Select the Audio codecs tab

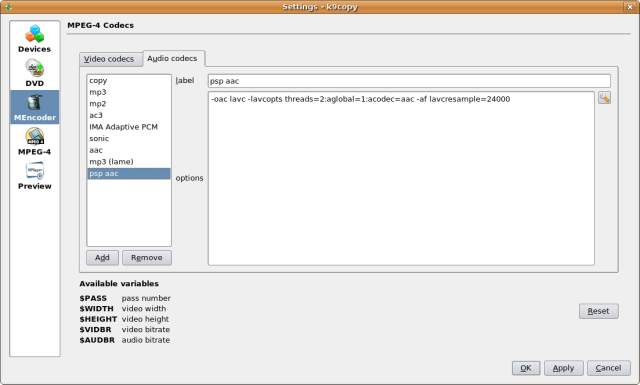pyautogui.click(x=173, y=58)
